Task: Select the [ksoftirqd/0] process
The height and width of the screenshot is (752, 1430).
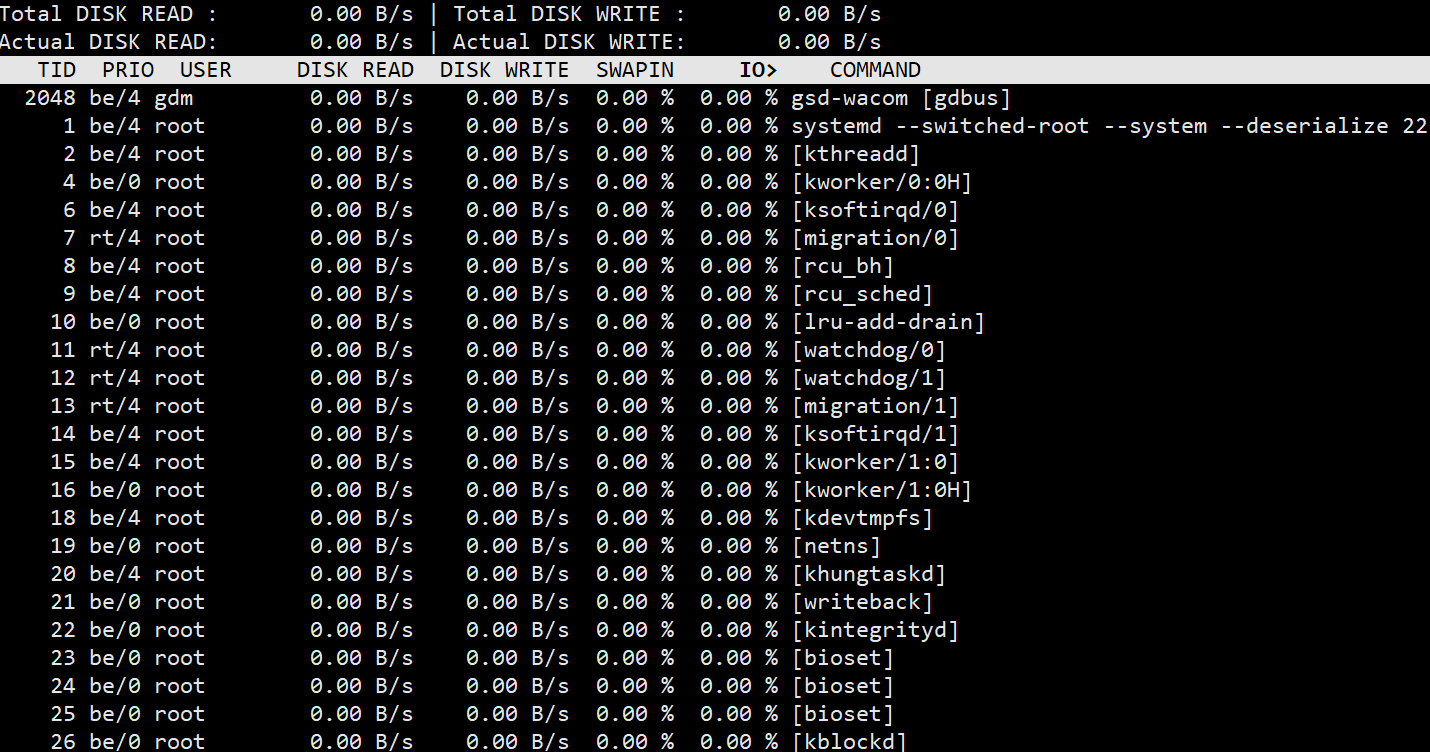Action: pos(875,210)
